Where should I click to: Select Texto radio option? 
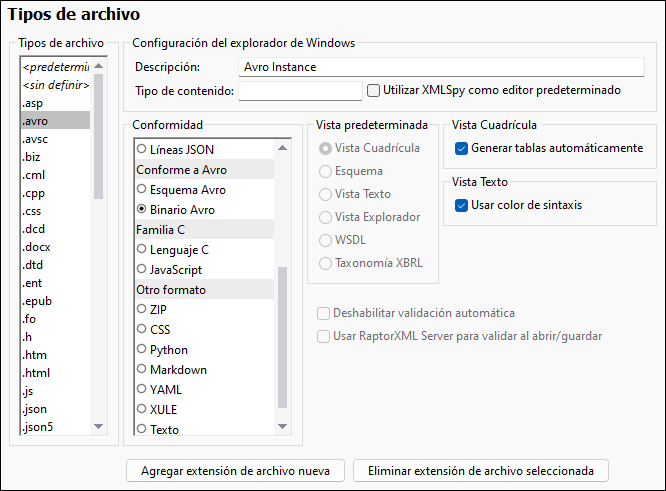[x=141, y=429]
